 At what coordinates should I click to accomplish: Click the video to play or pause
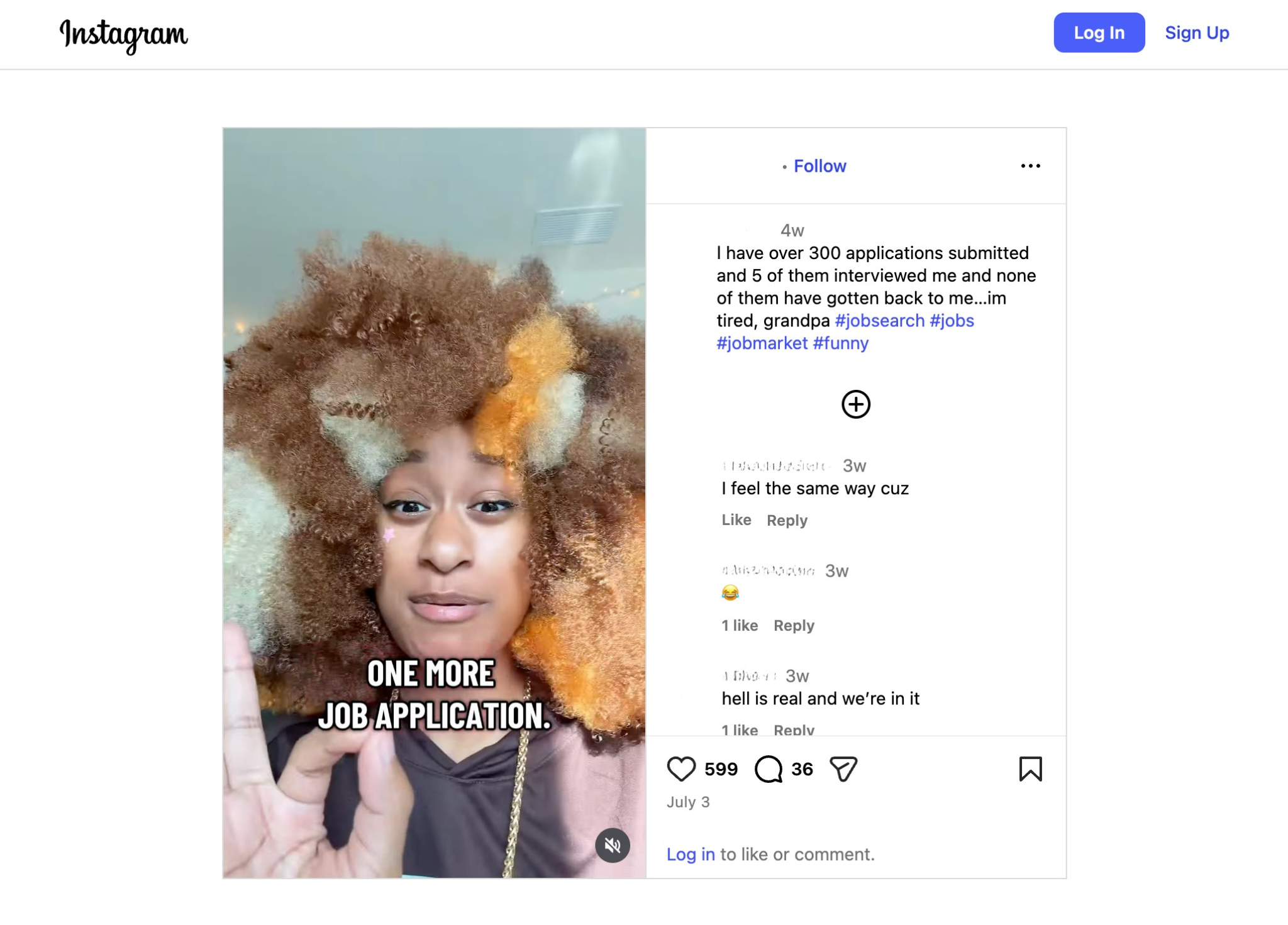point(434,503)
